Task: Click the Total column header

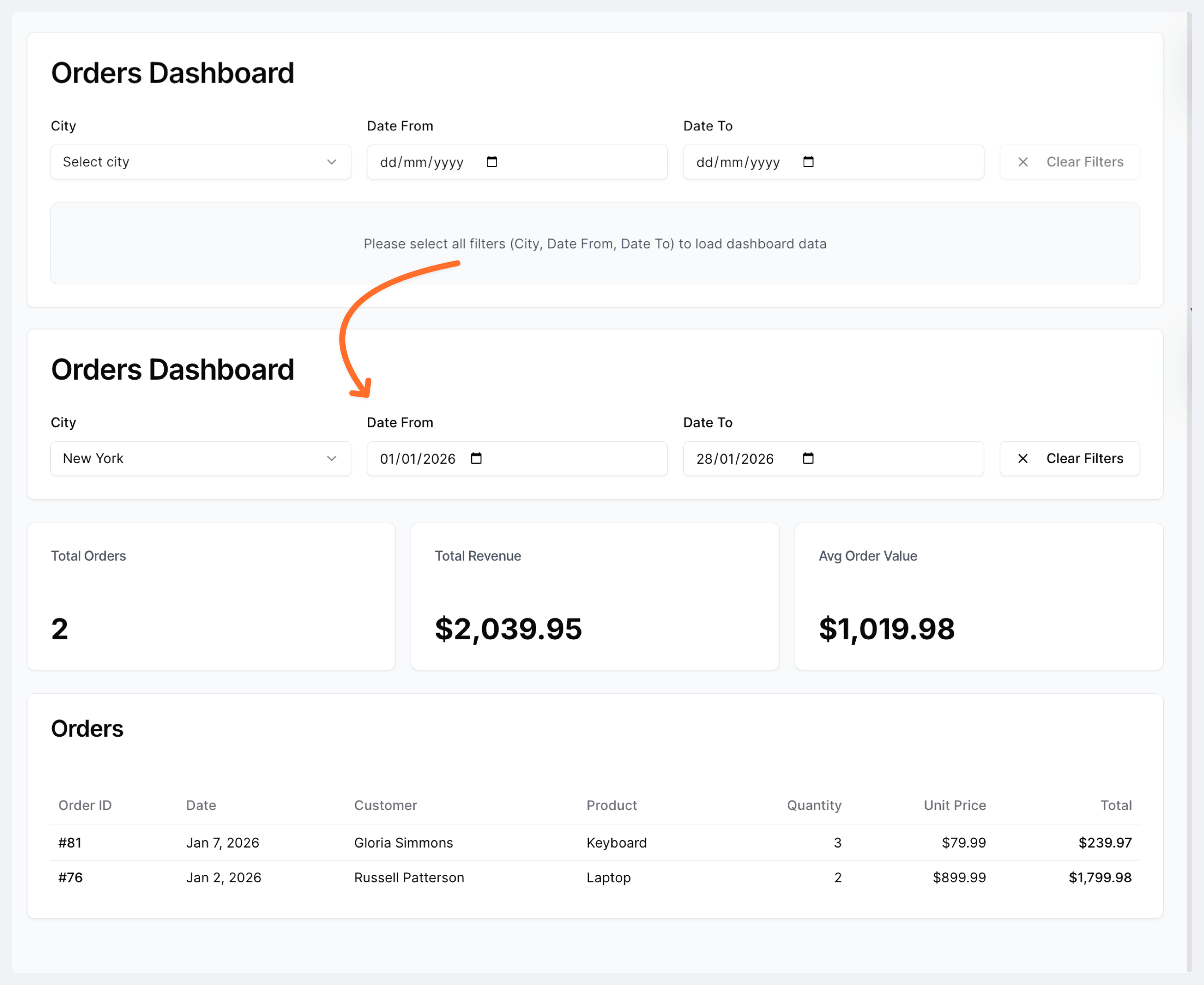Action: (1115, 805)
